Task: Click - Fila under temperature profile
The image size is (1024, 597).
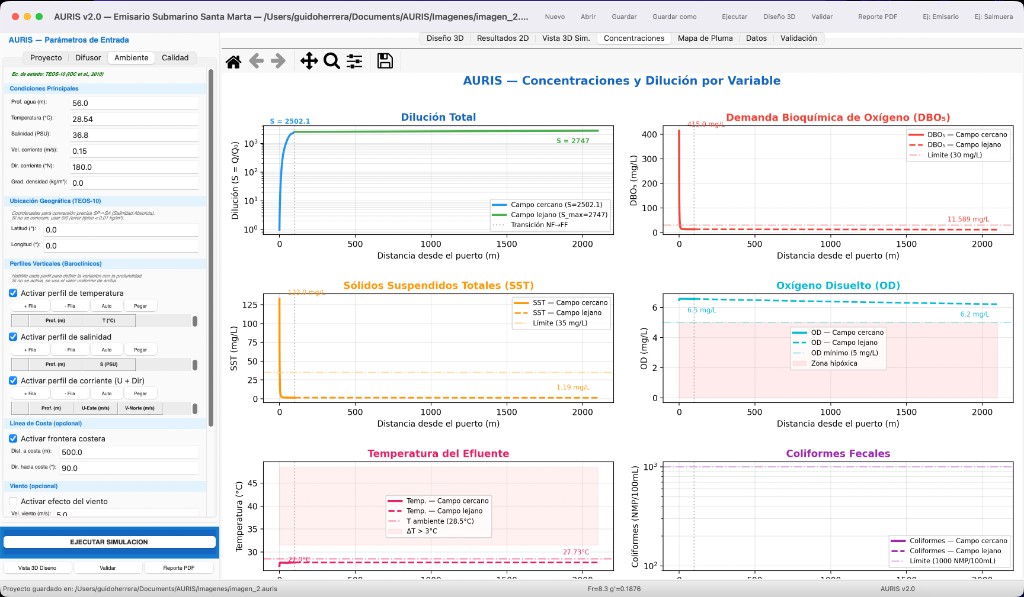Action: (x=70, y=306)
